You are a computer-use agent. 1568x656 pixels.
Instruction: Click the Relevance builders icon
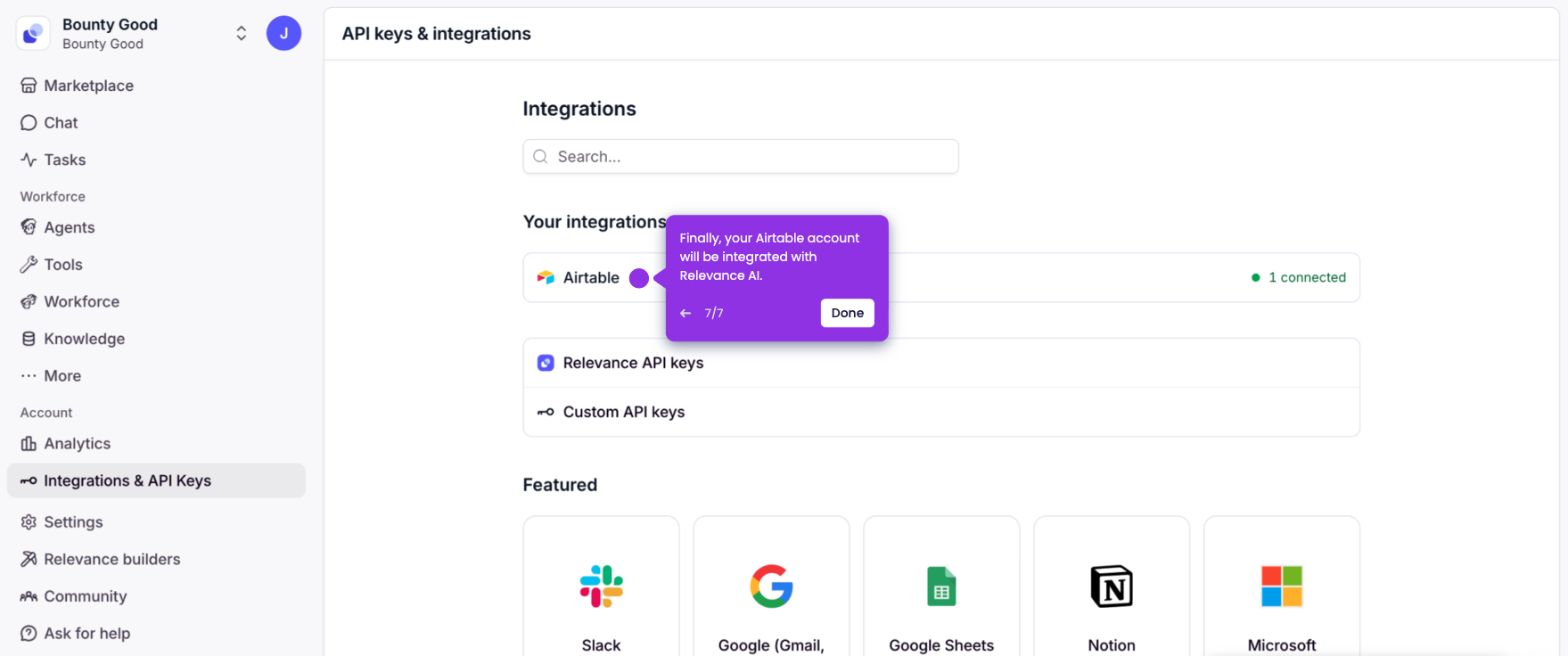tap(29, 559)
